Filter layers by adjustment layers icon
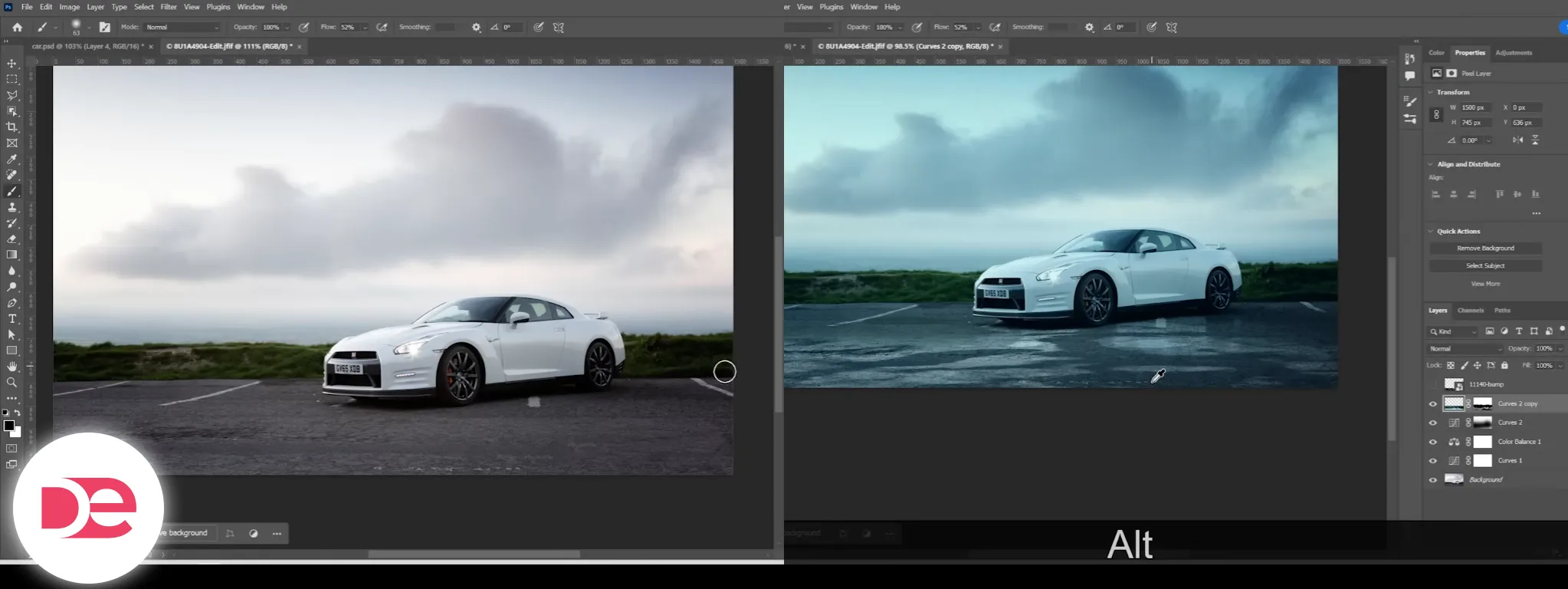Screen dimensions: 1568x589 (x=1504, y=331)
